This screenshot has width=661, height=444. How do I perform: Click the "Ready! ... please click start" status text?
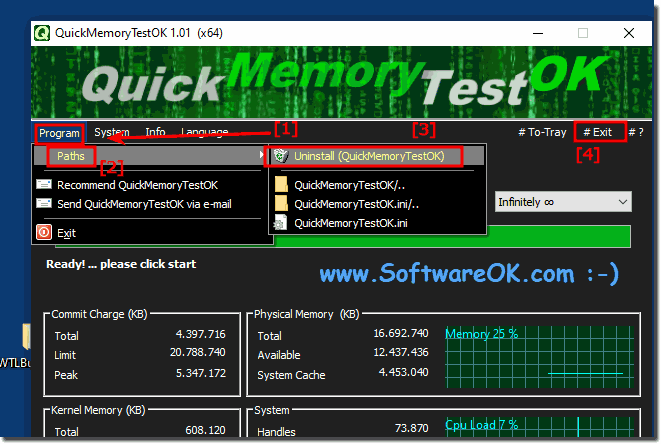click(121, 264)
